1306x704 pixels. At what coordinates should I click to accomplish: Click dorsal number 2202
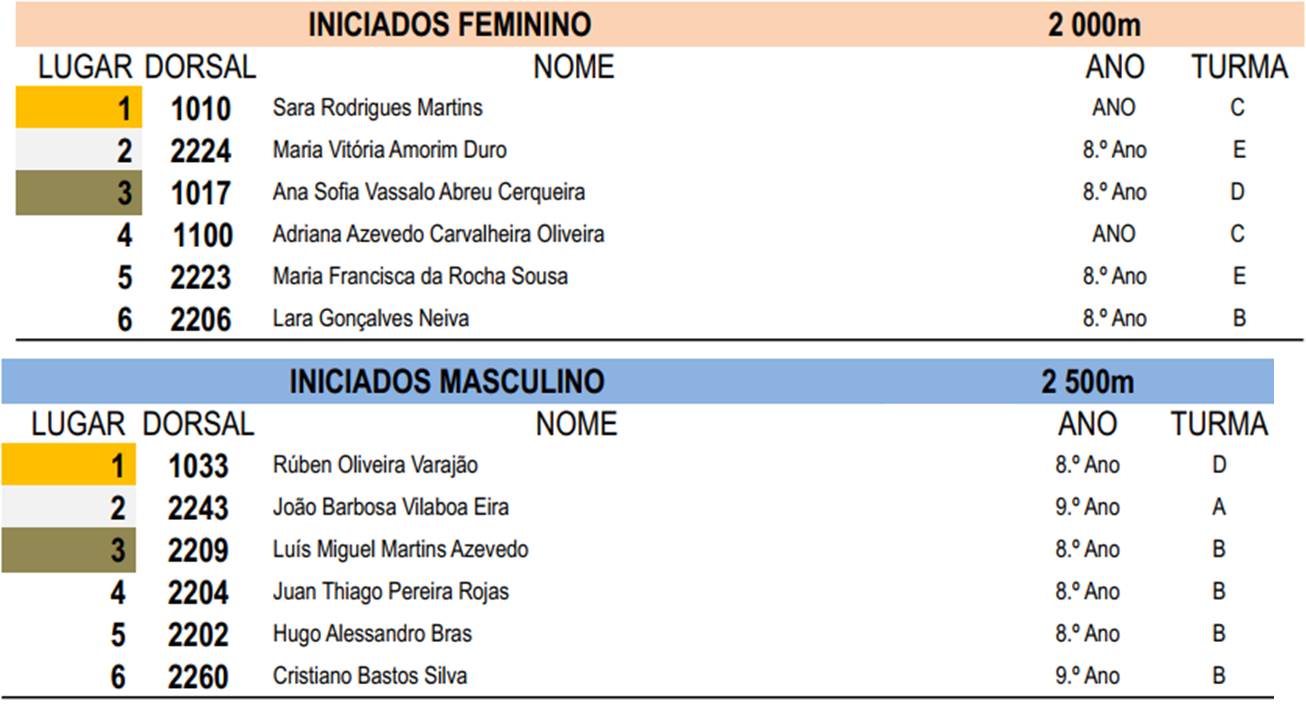[198, 635]
